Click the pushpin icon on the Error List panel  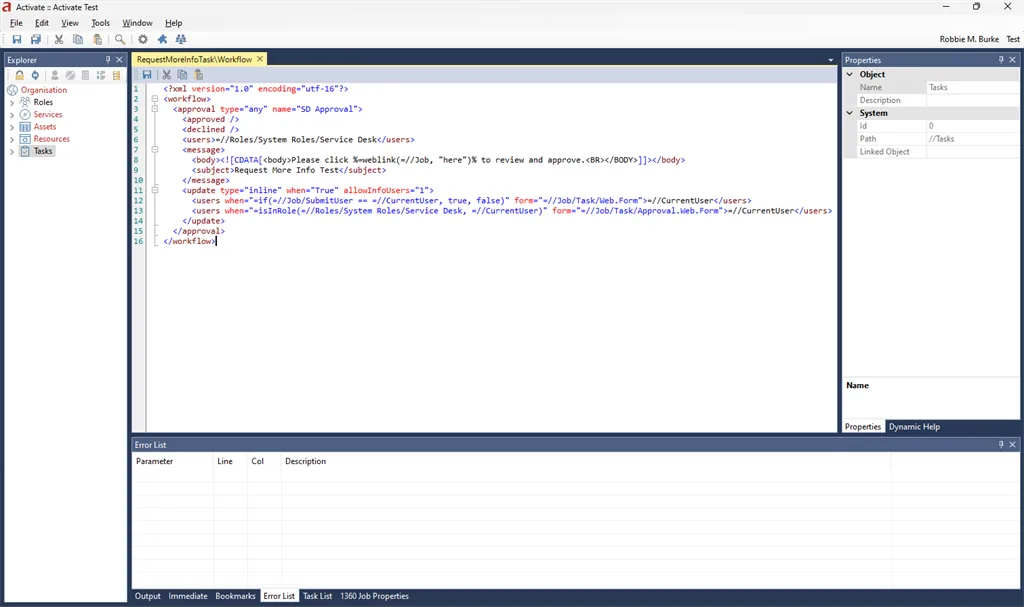(1000, 444)
